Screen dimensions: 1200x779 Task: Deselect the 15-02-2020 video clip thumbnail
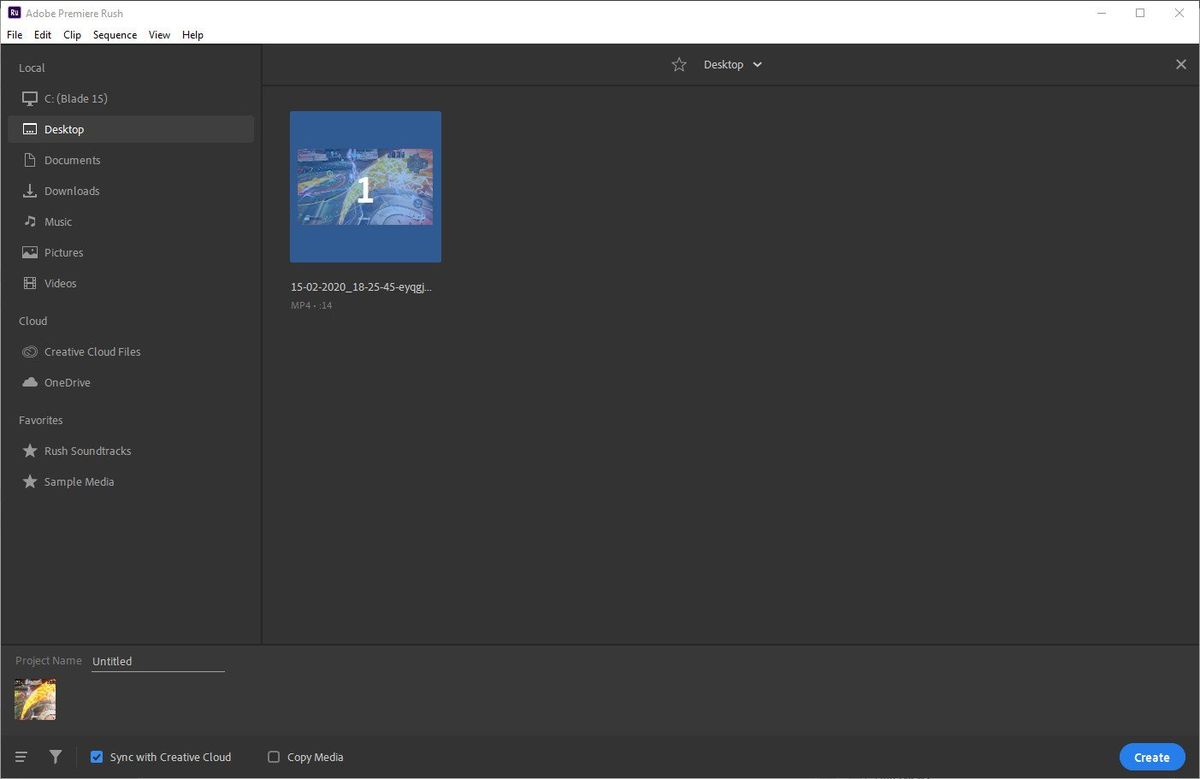click(x=364, y=186)
